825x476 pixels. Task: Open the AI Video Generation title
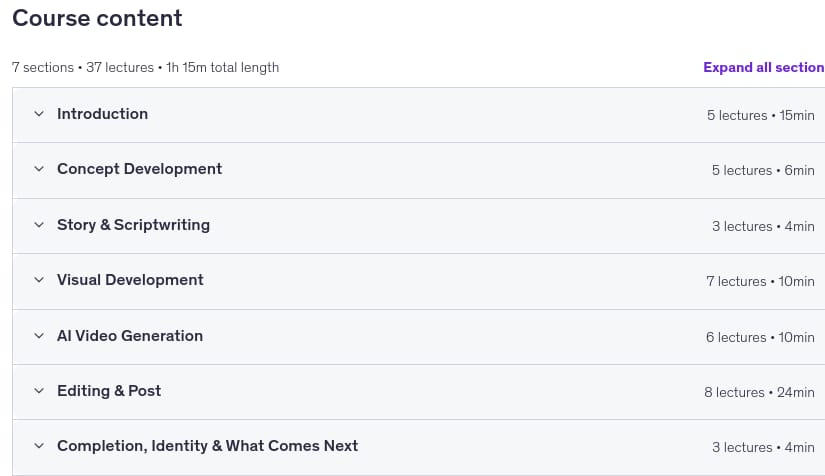tap(130, 336)
